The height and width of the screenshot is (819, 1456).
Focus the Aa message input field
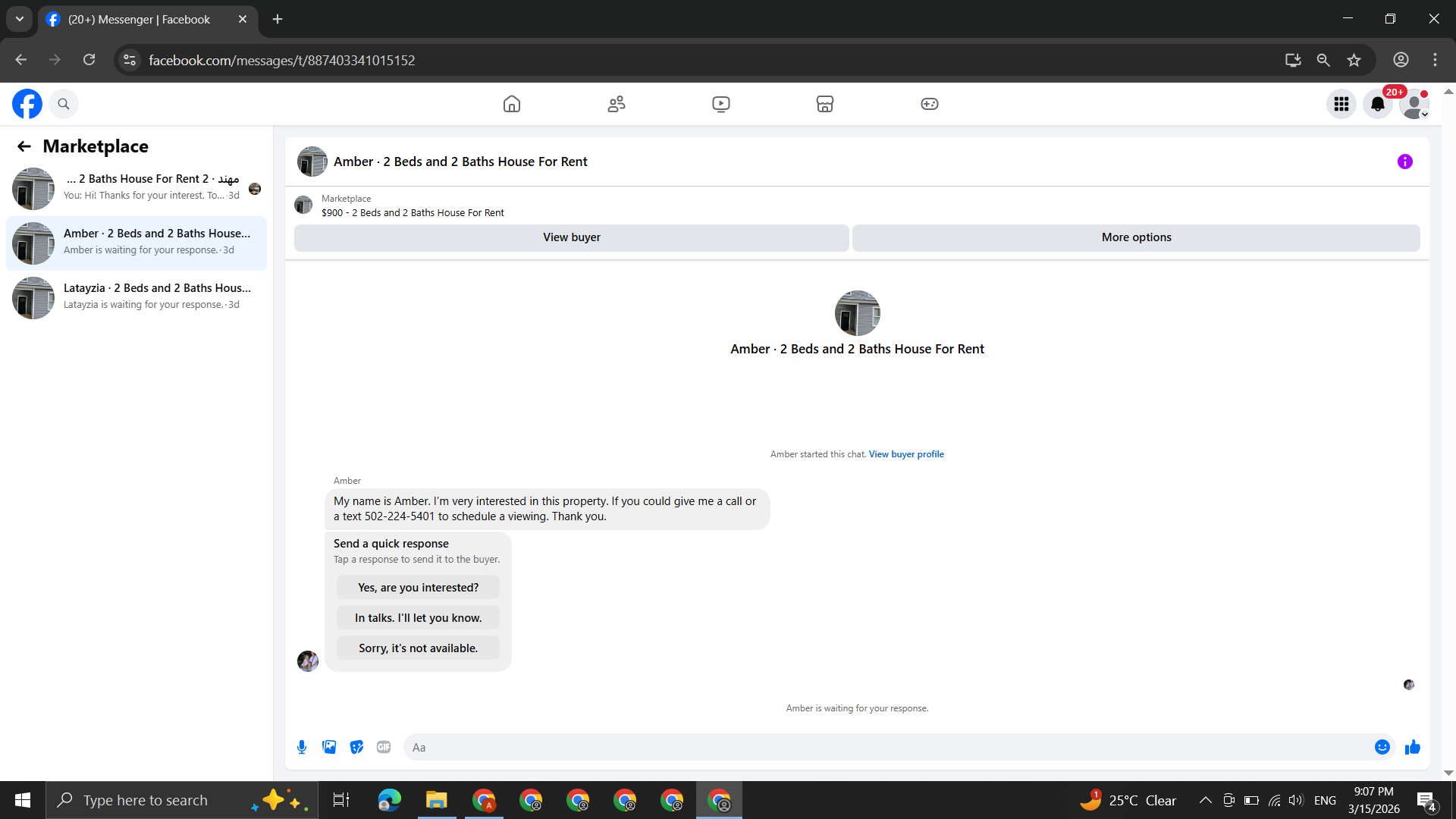pyautogui.click(x=887, y=747)
